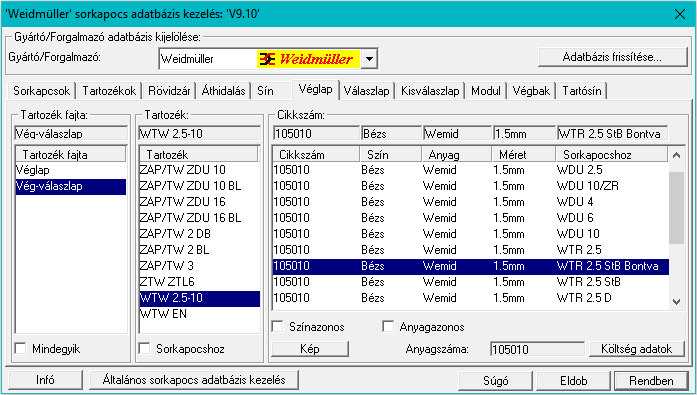Click the Eldob cancel button
Screen dimensions: 697x395
tap(573, 381)
